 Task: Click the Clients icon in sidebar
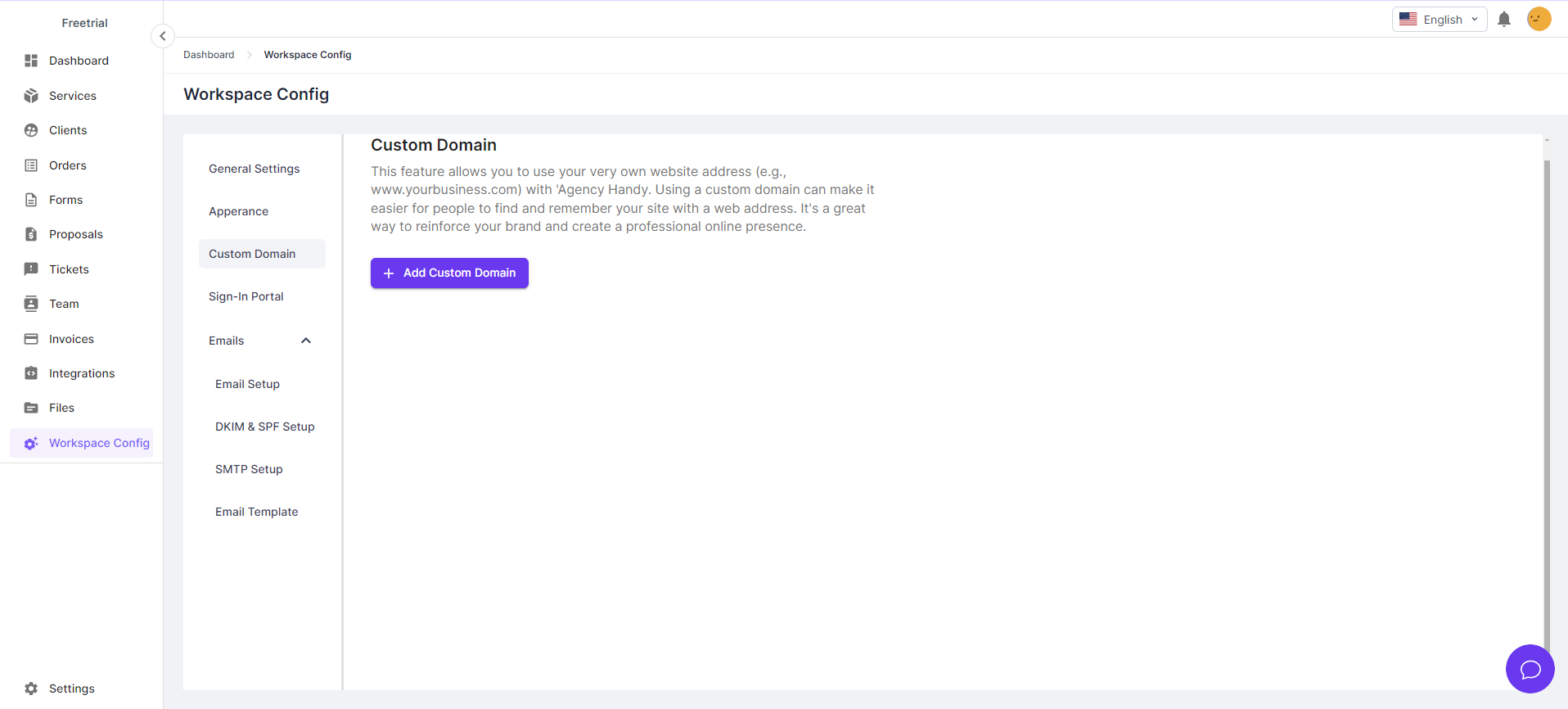point(31,130)
